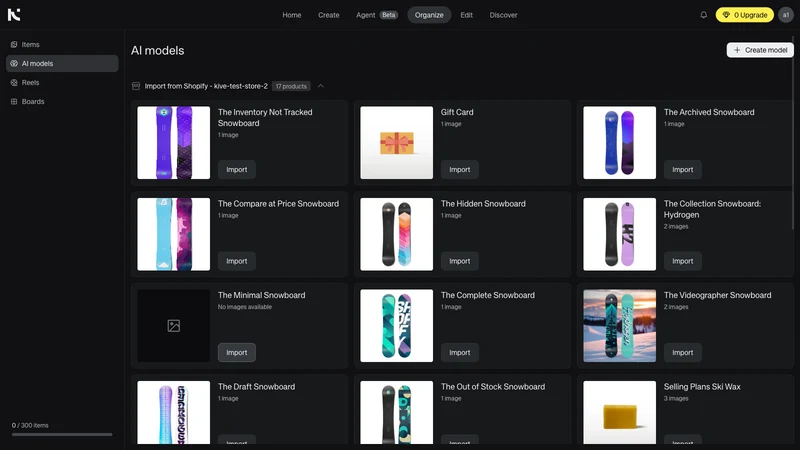Image resolution: width=800 pixels, height=450 pixels.
Task: Click the Beta badge next to Agent
Action: (389, 15)
